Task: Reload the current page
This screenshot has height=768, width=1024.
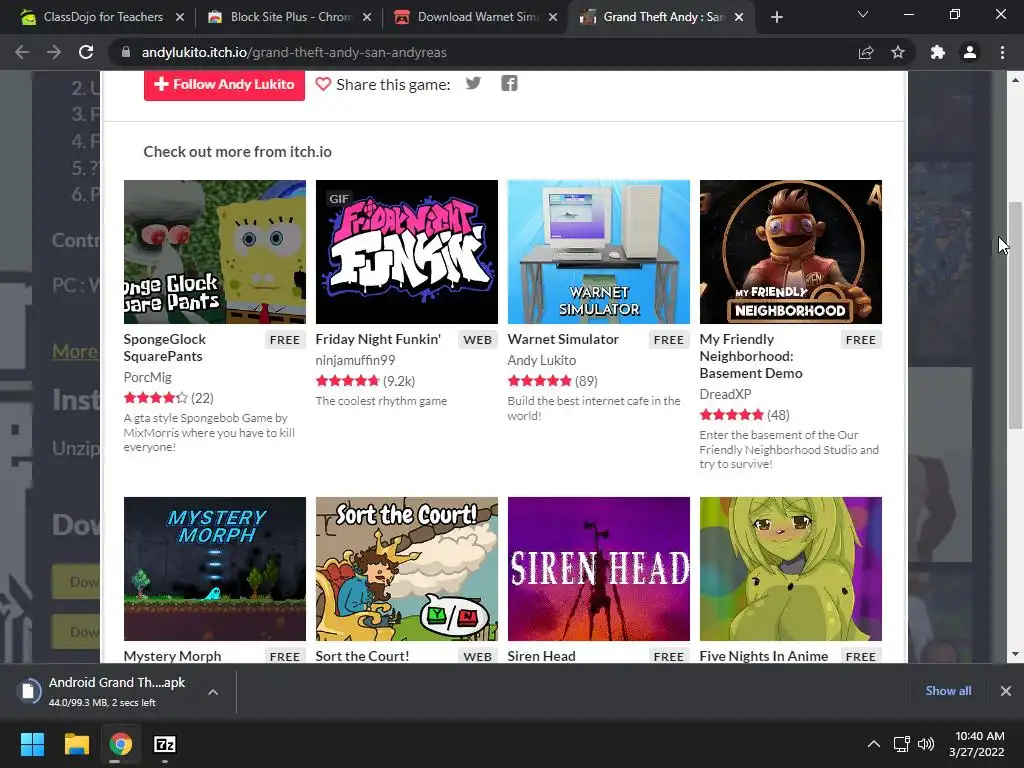Action: pos(86,52)
